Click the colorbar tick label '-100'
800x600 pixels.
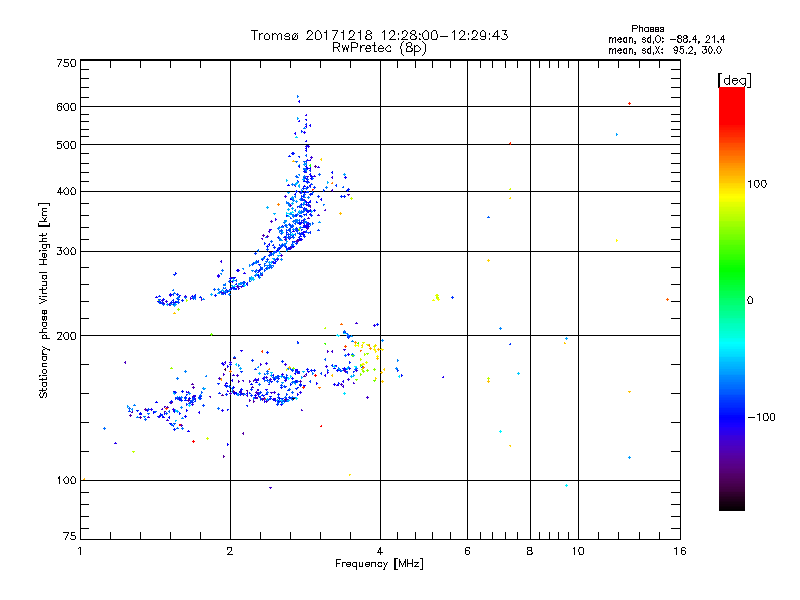761,417
